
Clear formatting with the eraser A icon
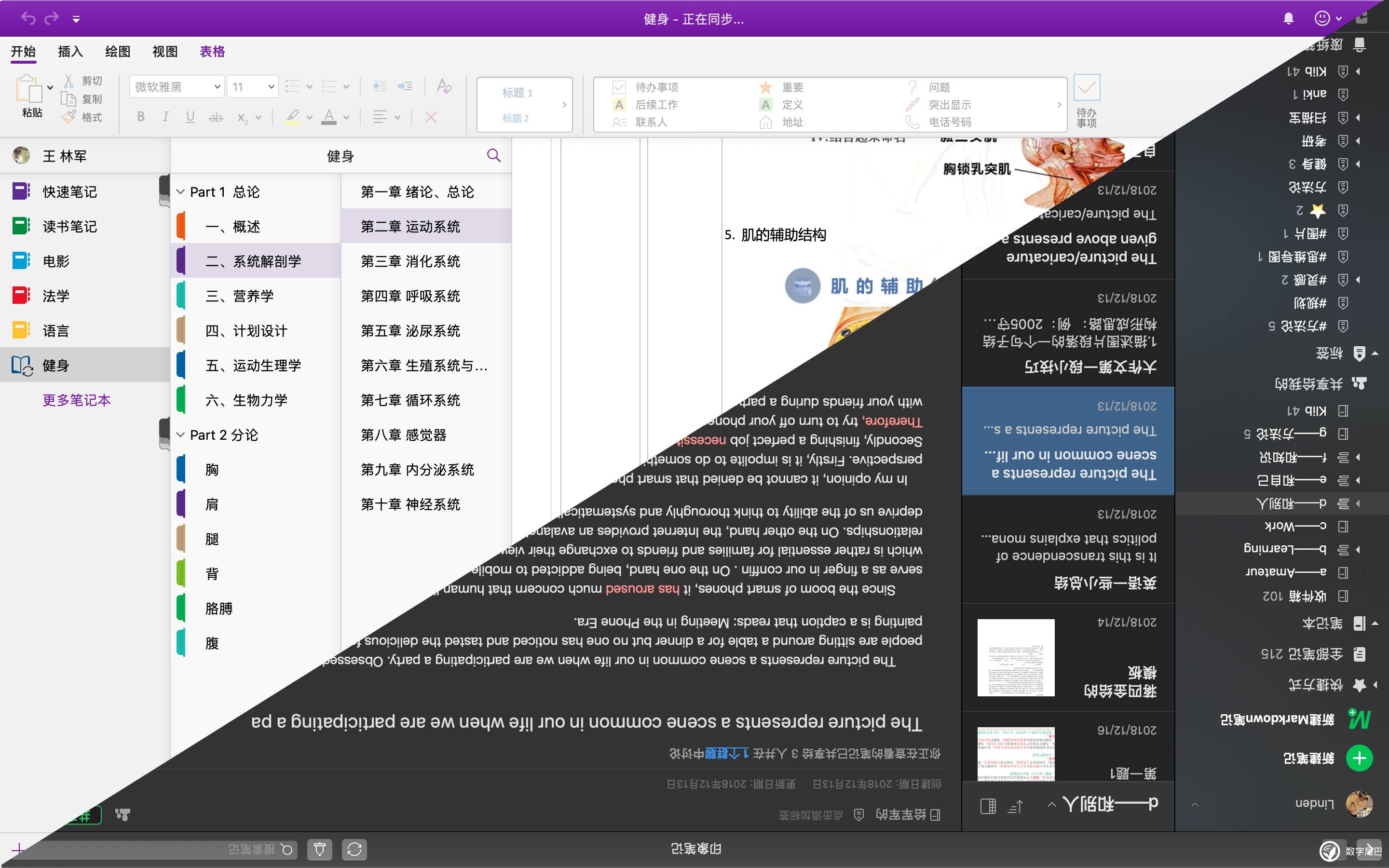(x=444, y=86)
